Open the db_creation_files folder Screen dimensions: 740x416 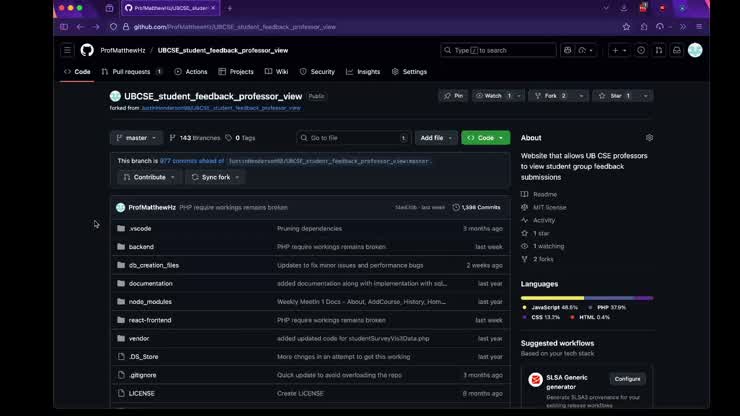coord(154,265)
